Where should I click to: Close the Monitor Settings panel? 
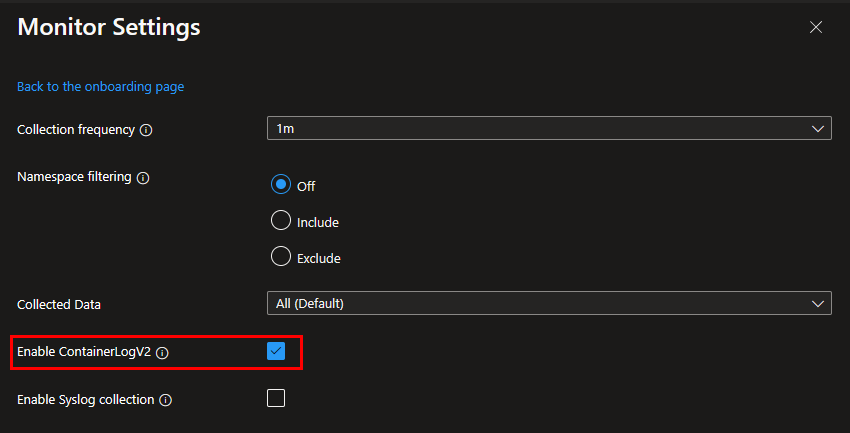[x=816, y=28]
